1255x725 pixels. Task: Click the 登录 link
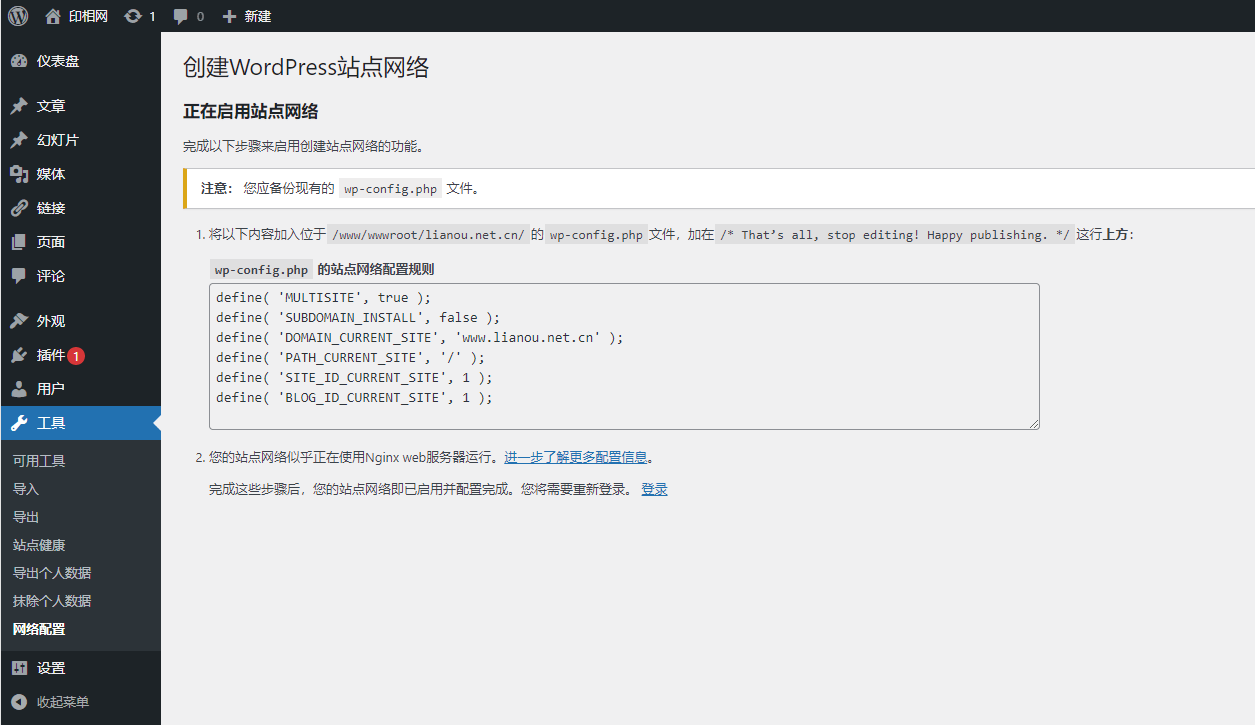tap(654, 489)
